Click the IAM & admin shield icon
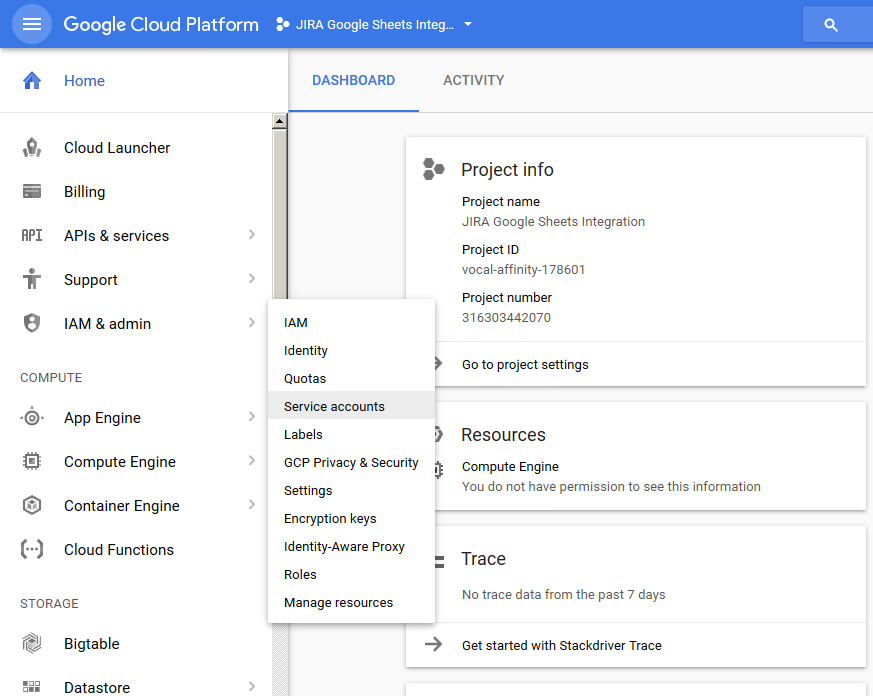This screenshot has width=873, height=696. (32, 324)
